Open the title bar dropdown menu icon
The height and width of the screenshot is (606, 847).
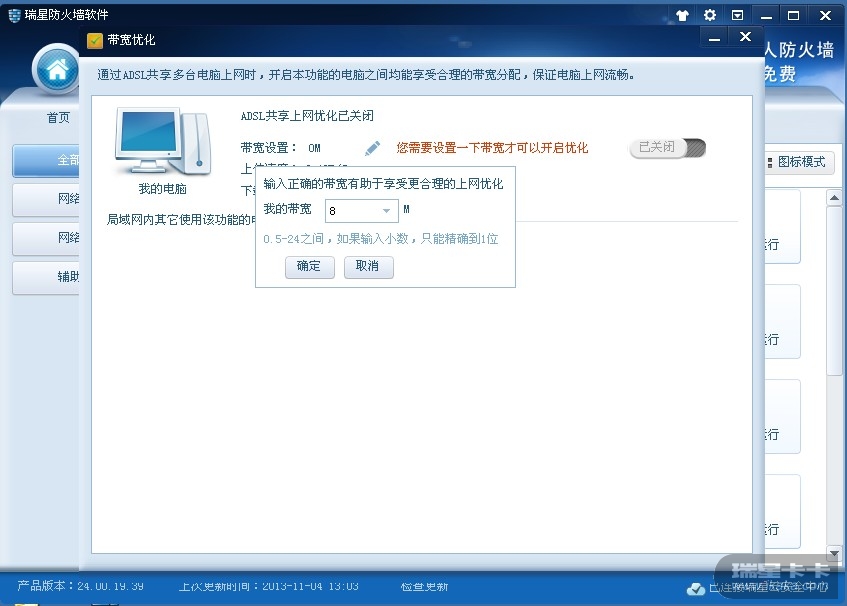[x=737, y=15]
